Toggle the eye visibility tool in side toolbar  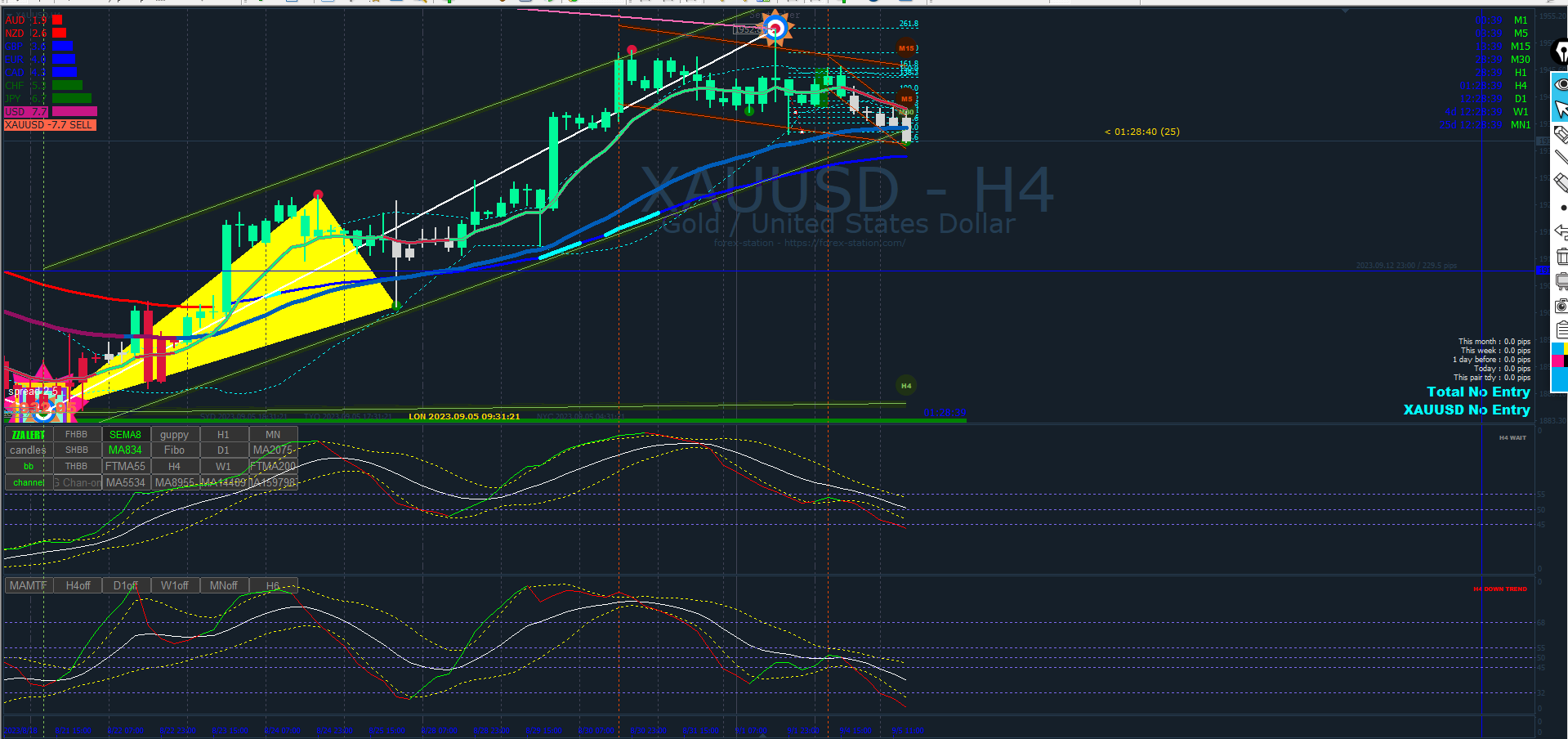click(1561, 84)
